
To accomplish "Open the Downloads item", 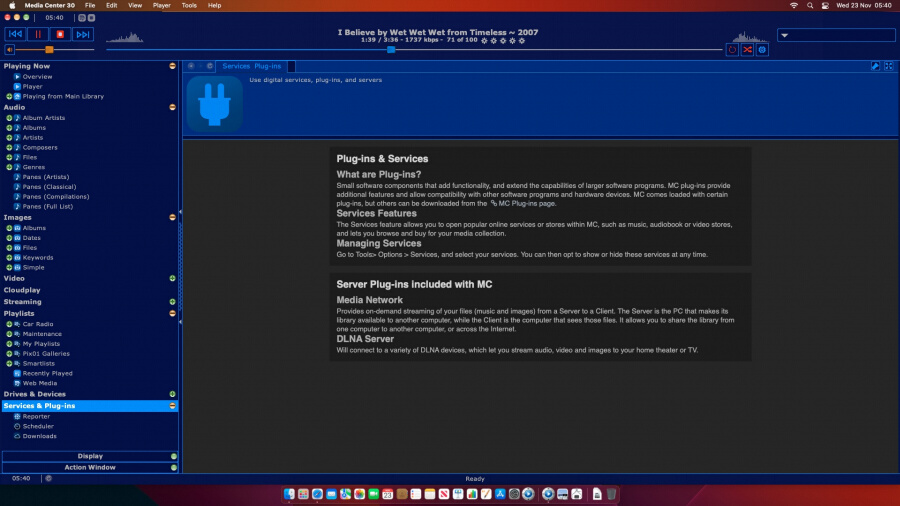I will (40, 436).
